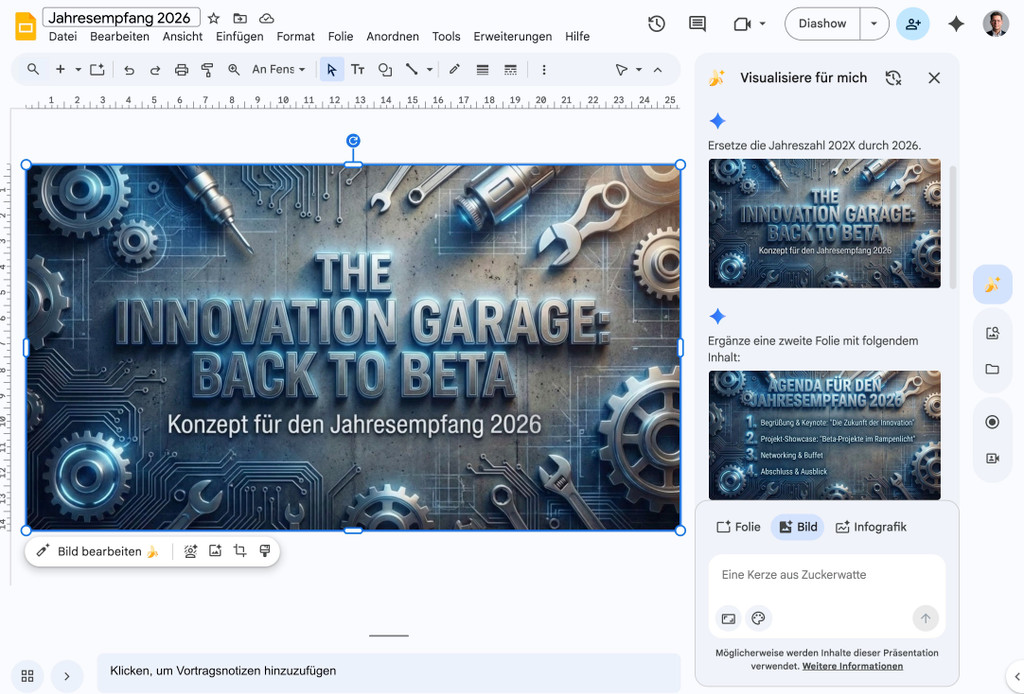Collapse the toolbar with the chevron up arrow
The width and height of the screenshot is (1024, 694).
657,70
